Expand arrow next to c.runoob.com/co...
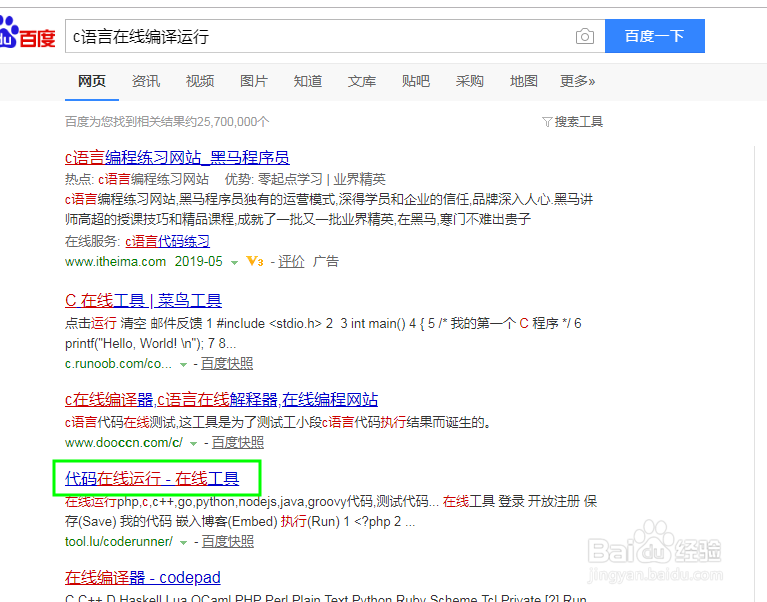 [x=183, y=365]
